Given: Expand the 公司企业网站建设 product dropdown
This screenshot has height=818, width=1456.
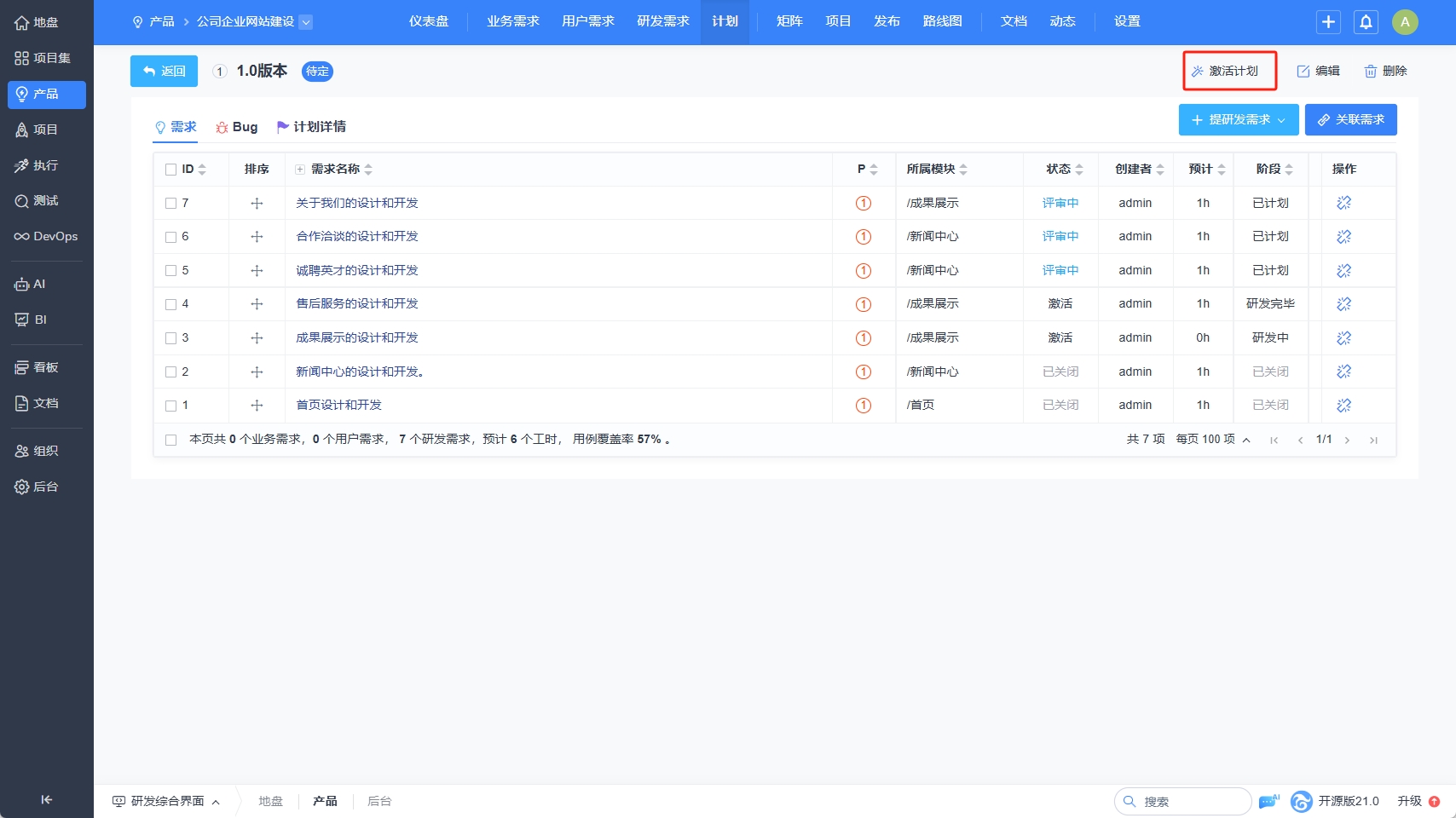Looking at the screenshot, I should point(306,22).
